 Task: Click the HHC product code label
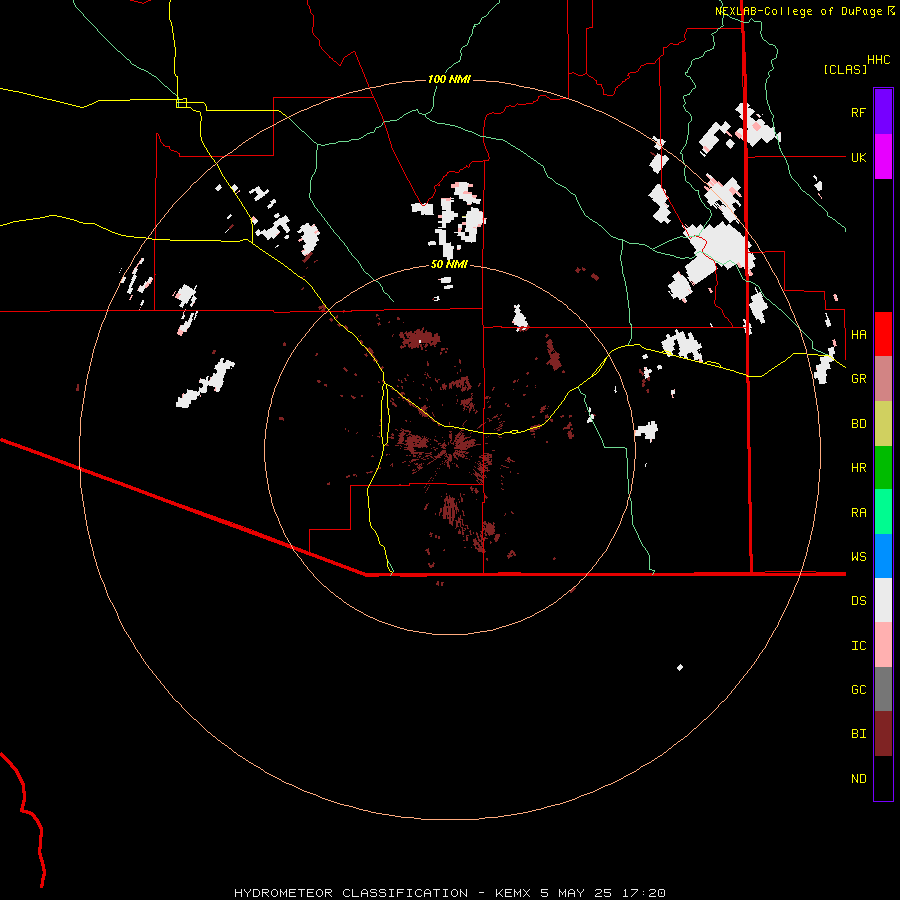tap(878, 60)
